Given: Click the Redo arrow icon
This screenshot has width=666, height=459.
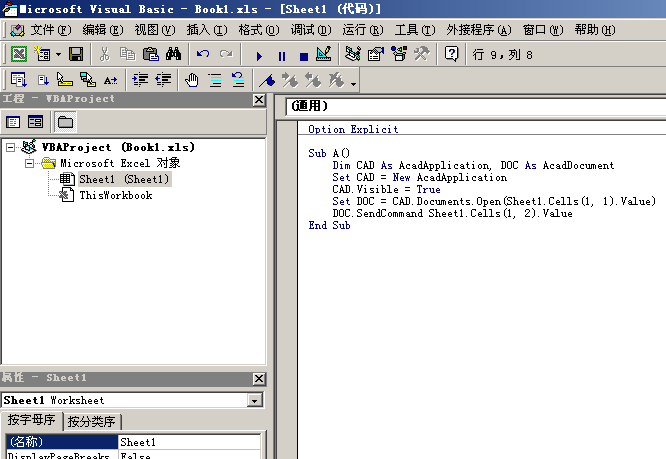Looking at the screenshot, I should pos(226,54).
